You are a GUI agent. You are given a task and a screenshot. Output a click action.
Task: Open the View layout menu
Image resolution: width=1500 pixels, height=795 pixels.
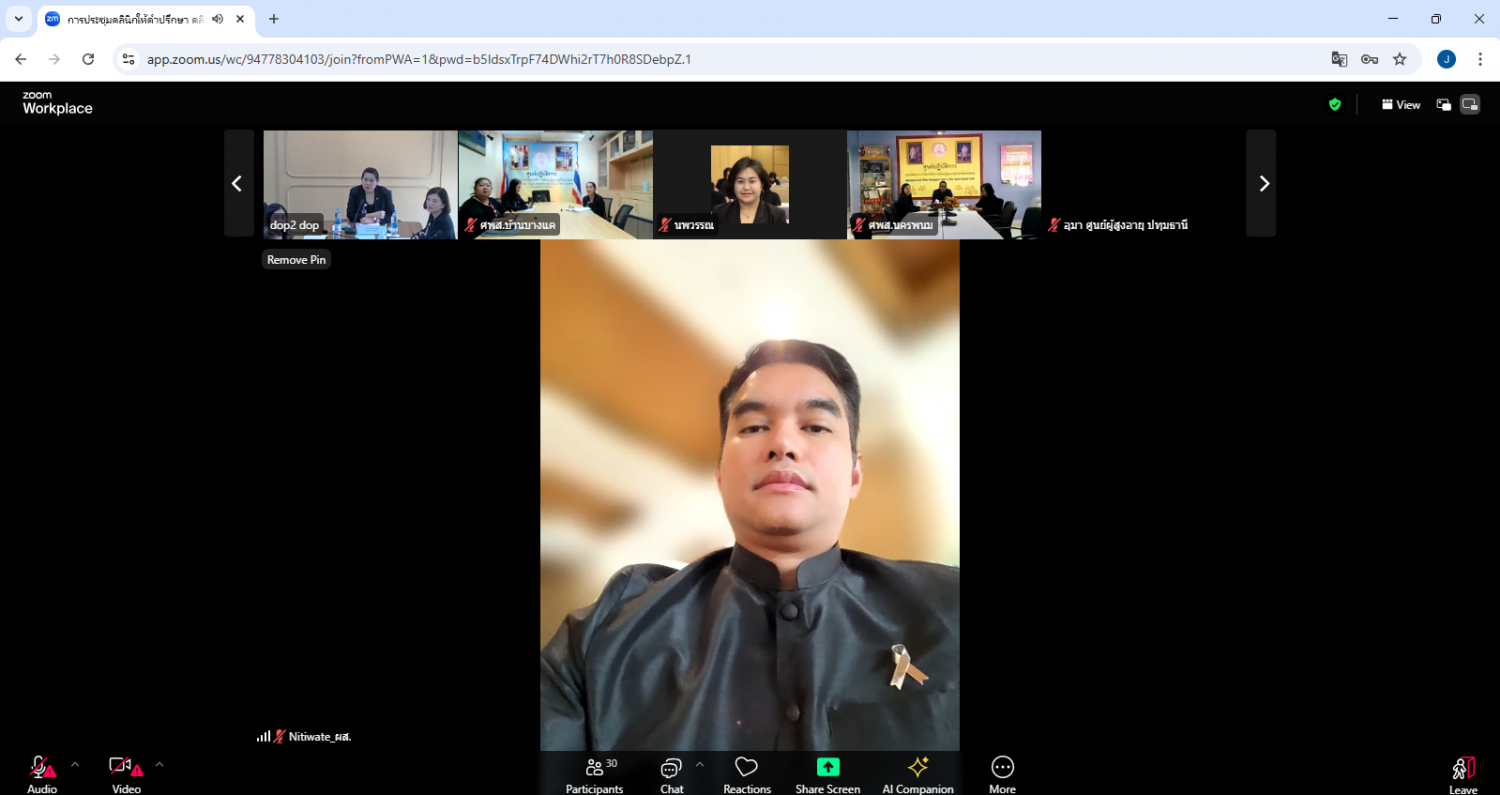click(x=1401, y=104)
